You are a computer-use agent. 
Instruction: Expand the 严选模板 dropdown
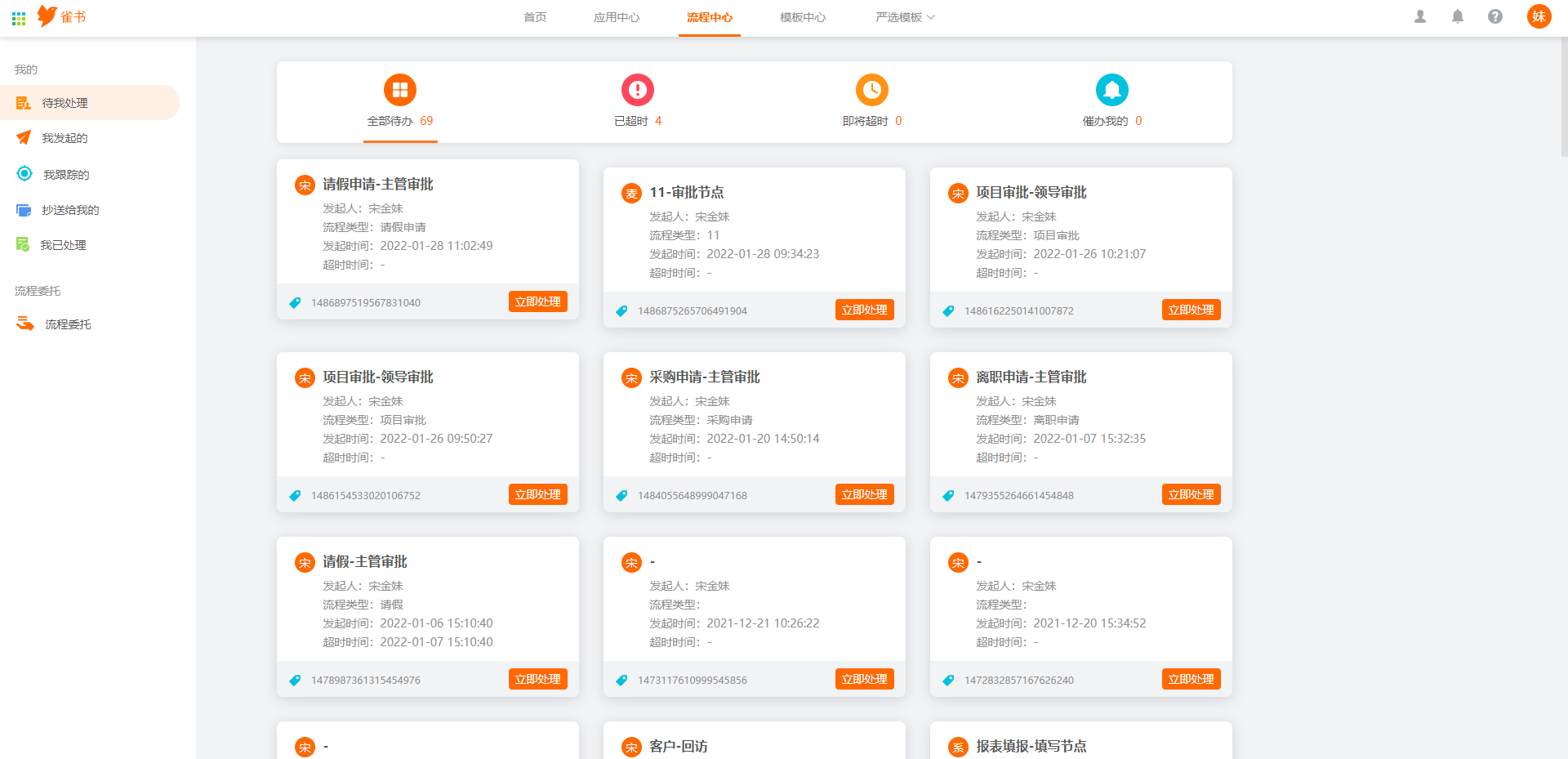point(906,17)
